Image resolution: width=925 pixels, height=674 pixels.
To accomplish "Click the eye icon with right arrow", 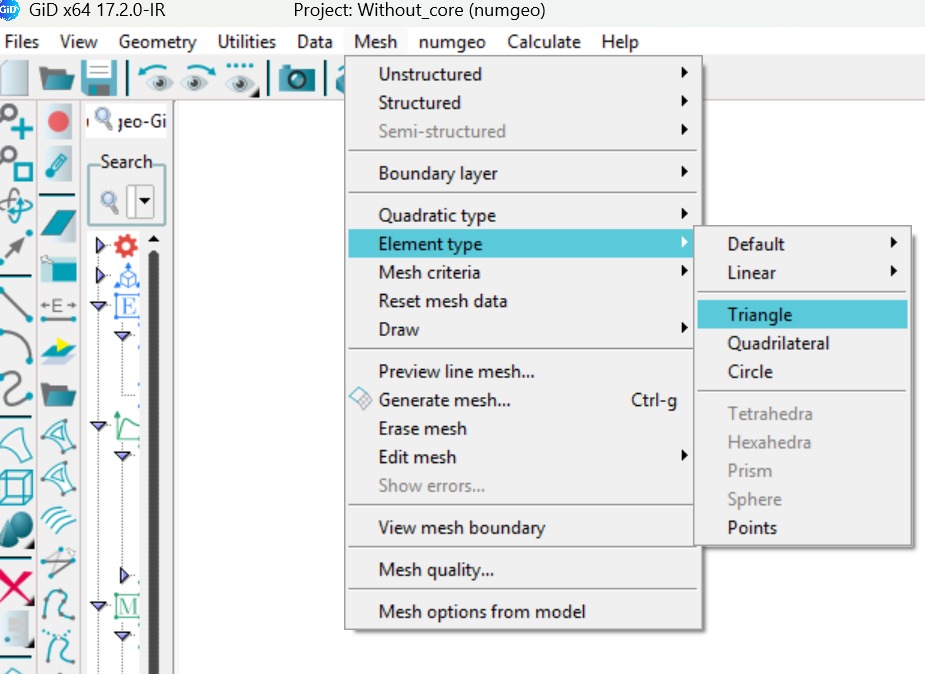I will click(x=198, y=78).
